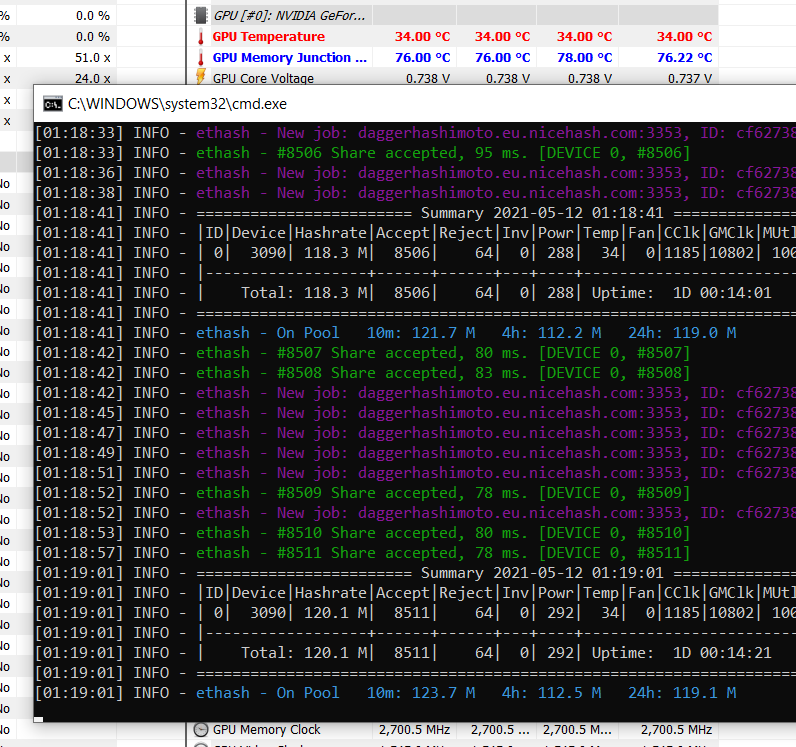Click the Uptime 1D 00:14:21 text
The image size is (796, 747).
click(681, 653)
